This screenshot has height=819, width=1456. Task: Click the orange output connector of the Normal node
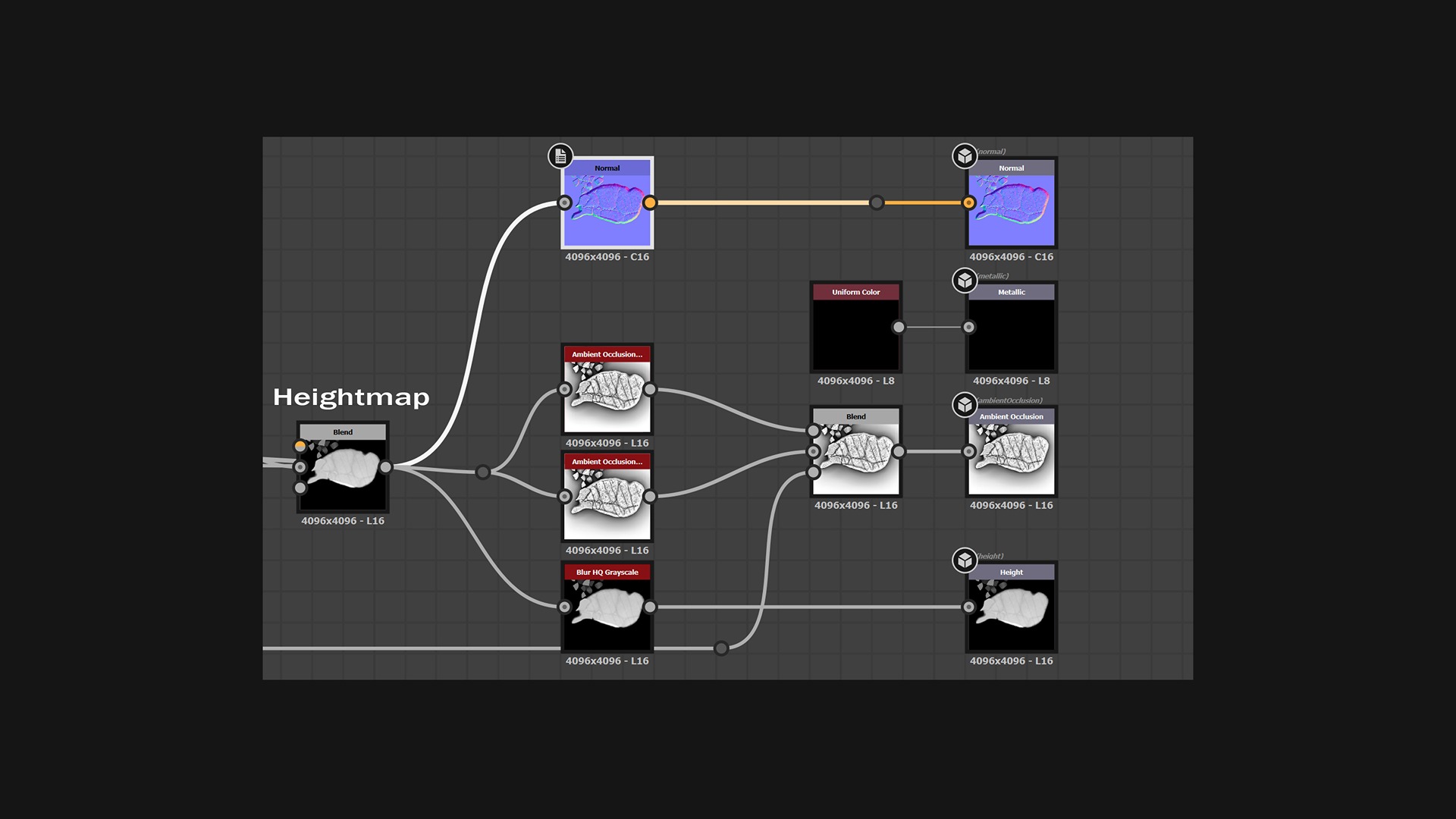[x=650, y=202]
